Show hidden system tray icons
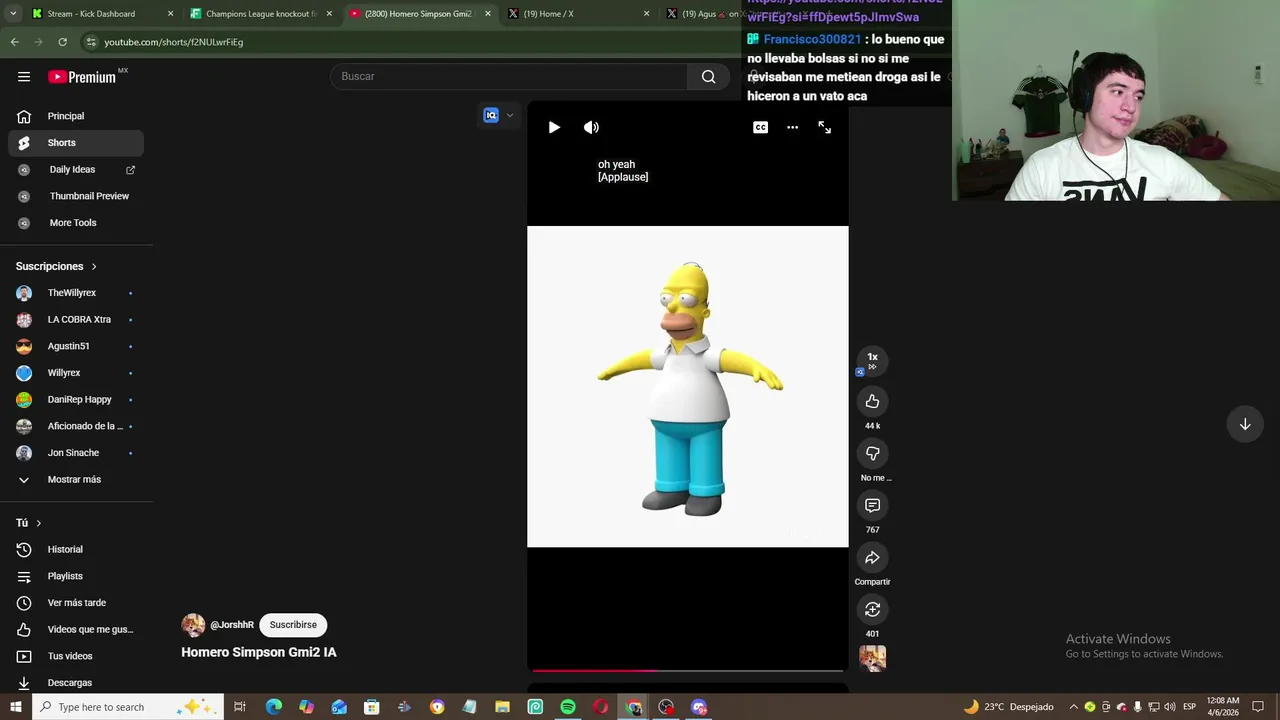 click(x=1074, y=707)
